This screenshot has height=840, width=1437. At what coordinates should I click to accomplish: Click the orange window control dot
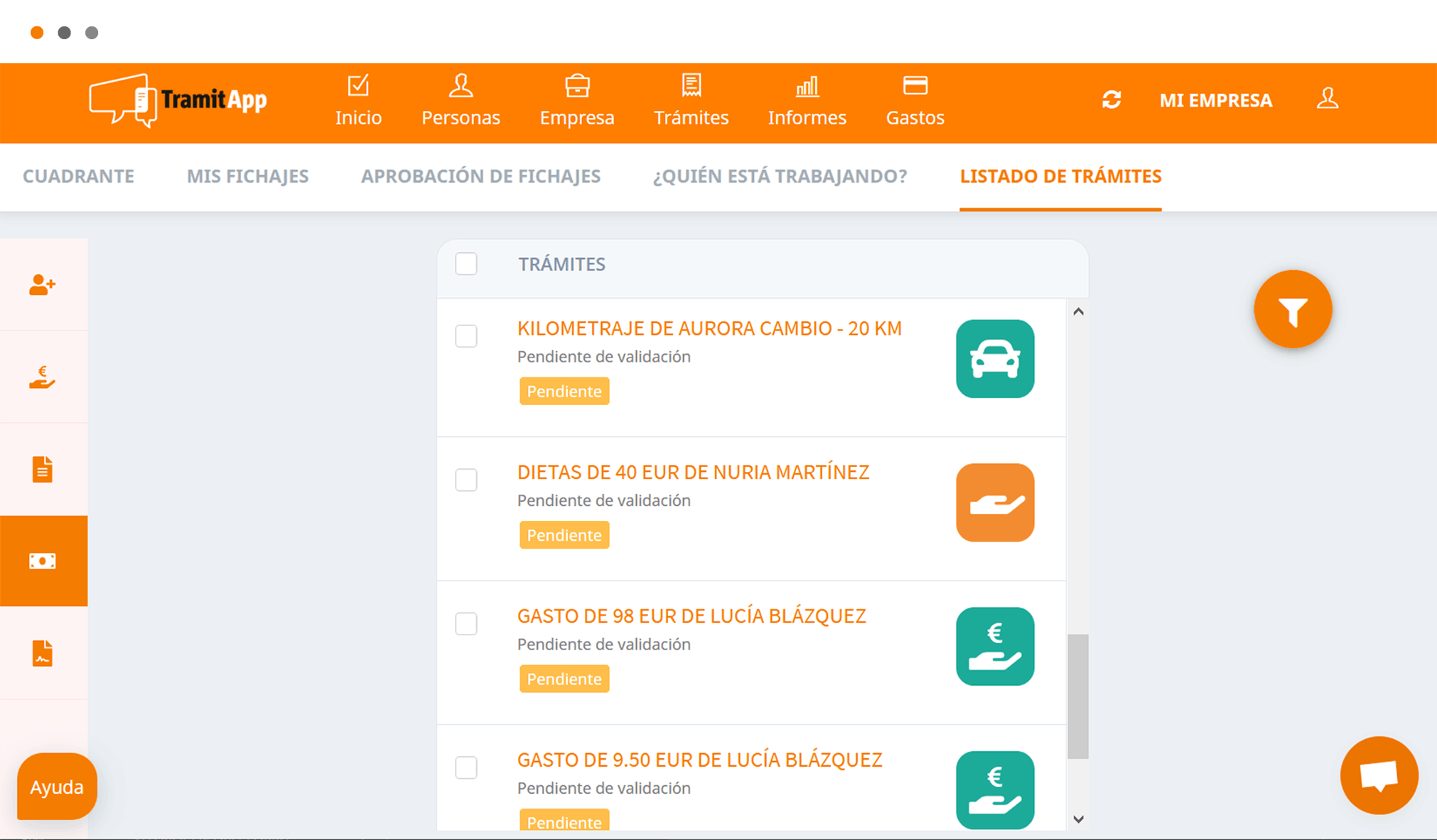point(37,33)
